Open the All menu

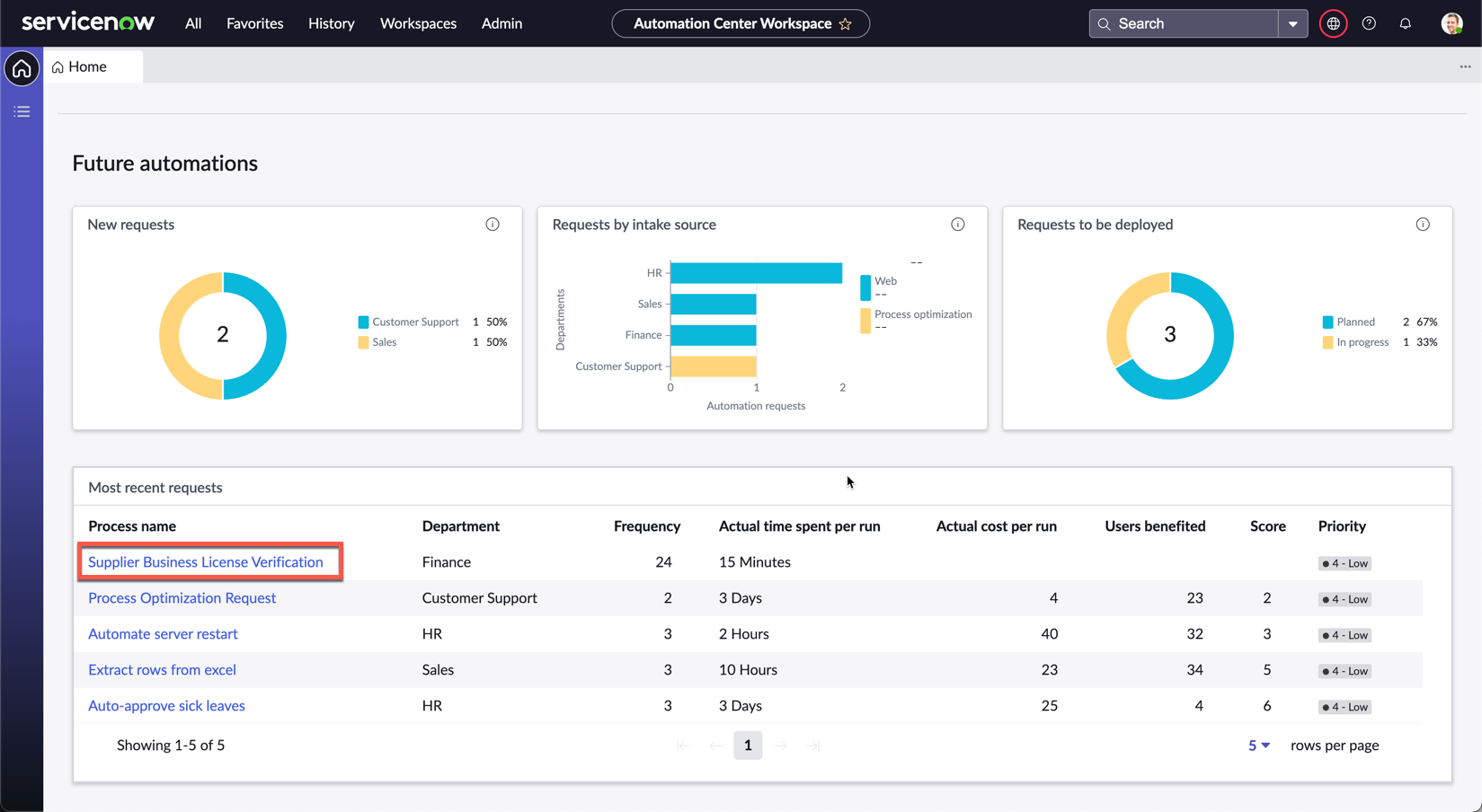tap(193, 24)
